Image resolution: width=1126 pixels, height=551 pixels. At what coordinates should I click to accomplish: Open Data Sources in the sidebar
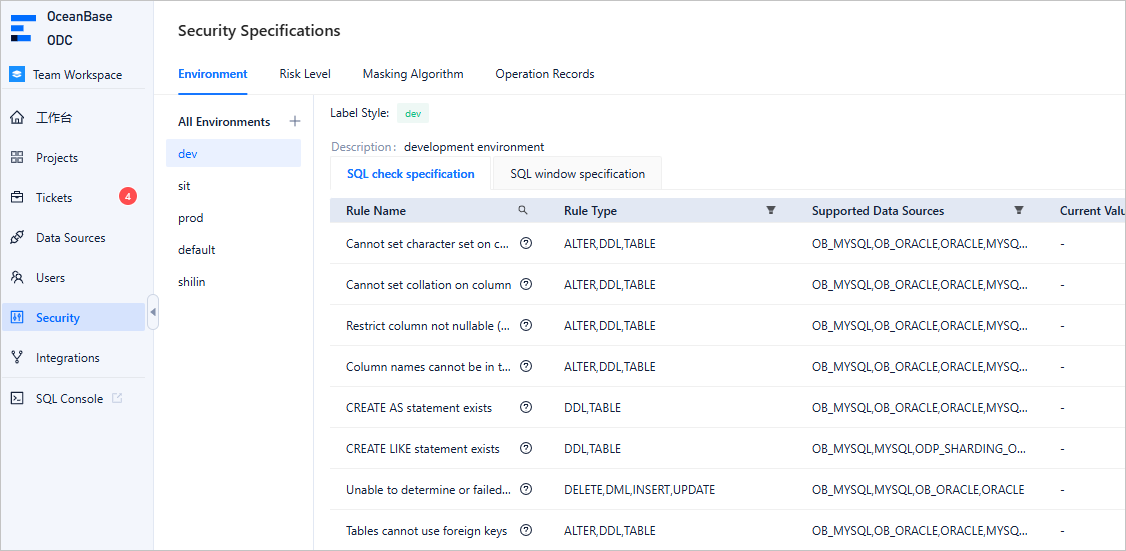(70, 238)
